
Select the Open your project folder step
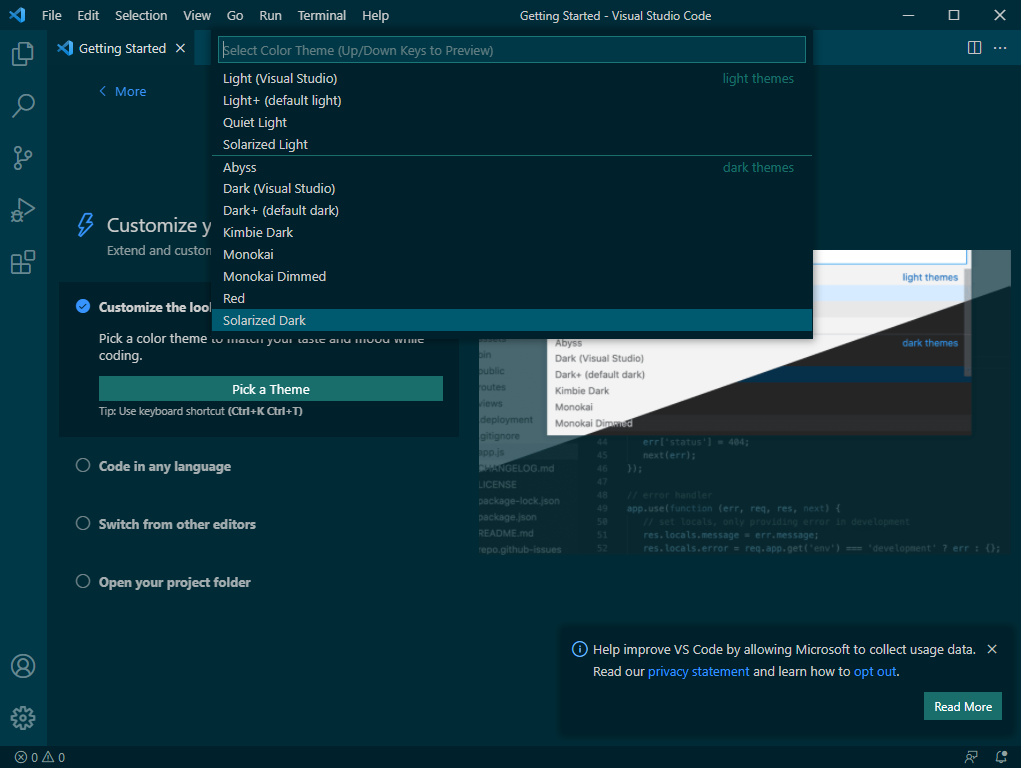(83, 581)
